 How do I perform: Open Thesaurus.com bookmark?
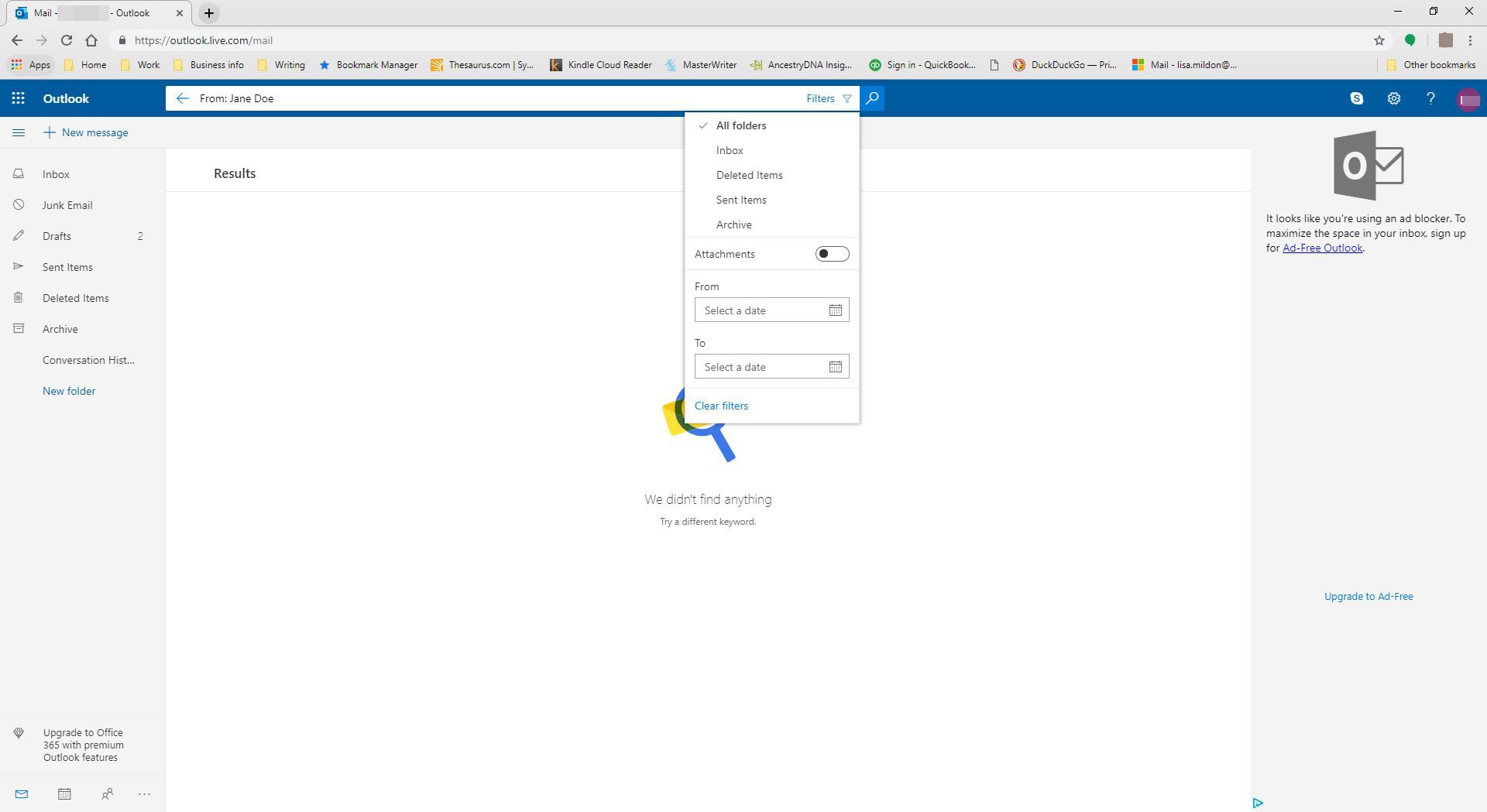coord(483,65)
